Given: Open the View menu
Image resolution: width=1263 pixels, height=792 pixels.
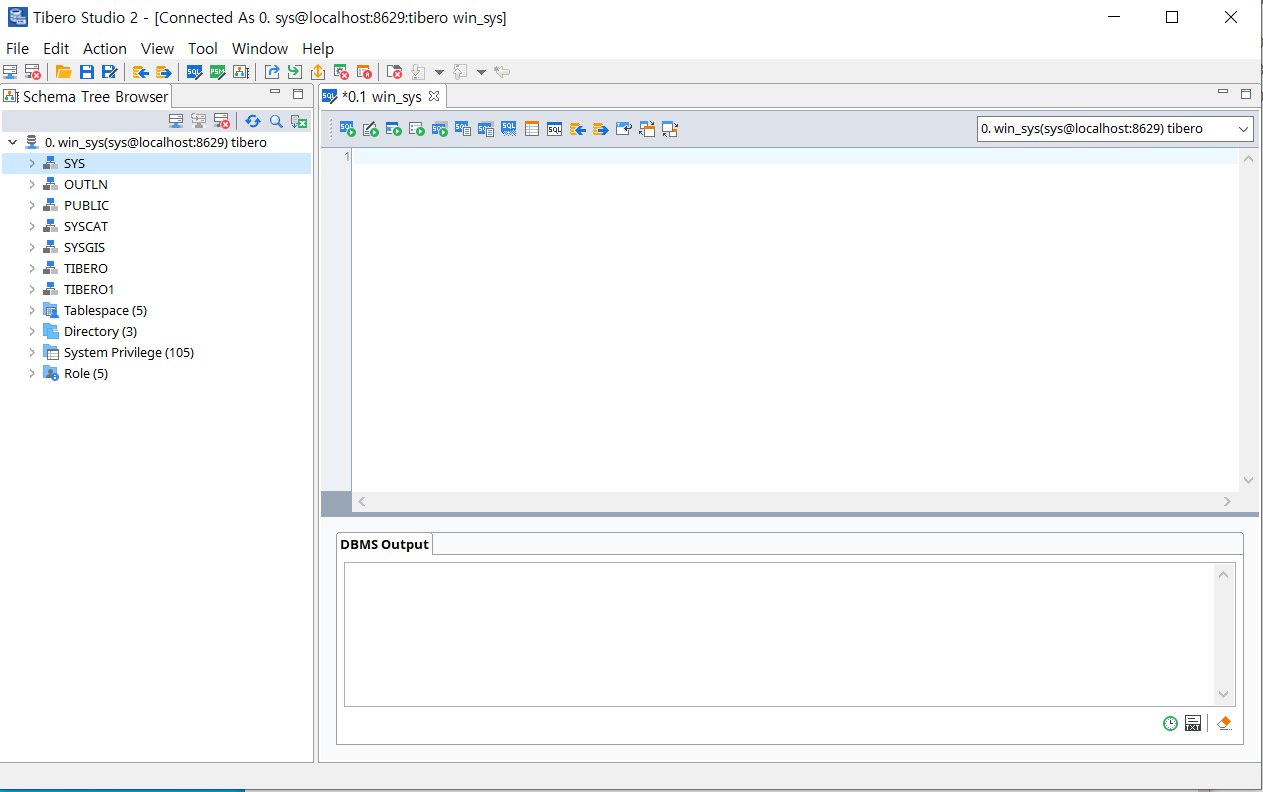Looking at the screenshot, I should coord(157,48).
